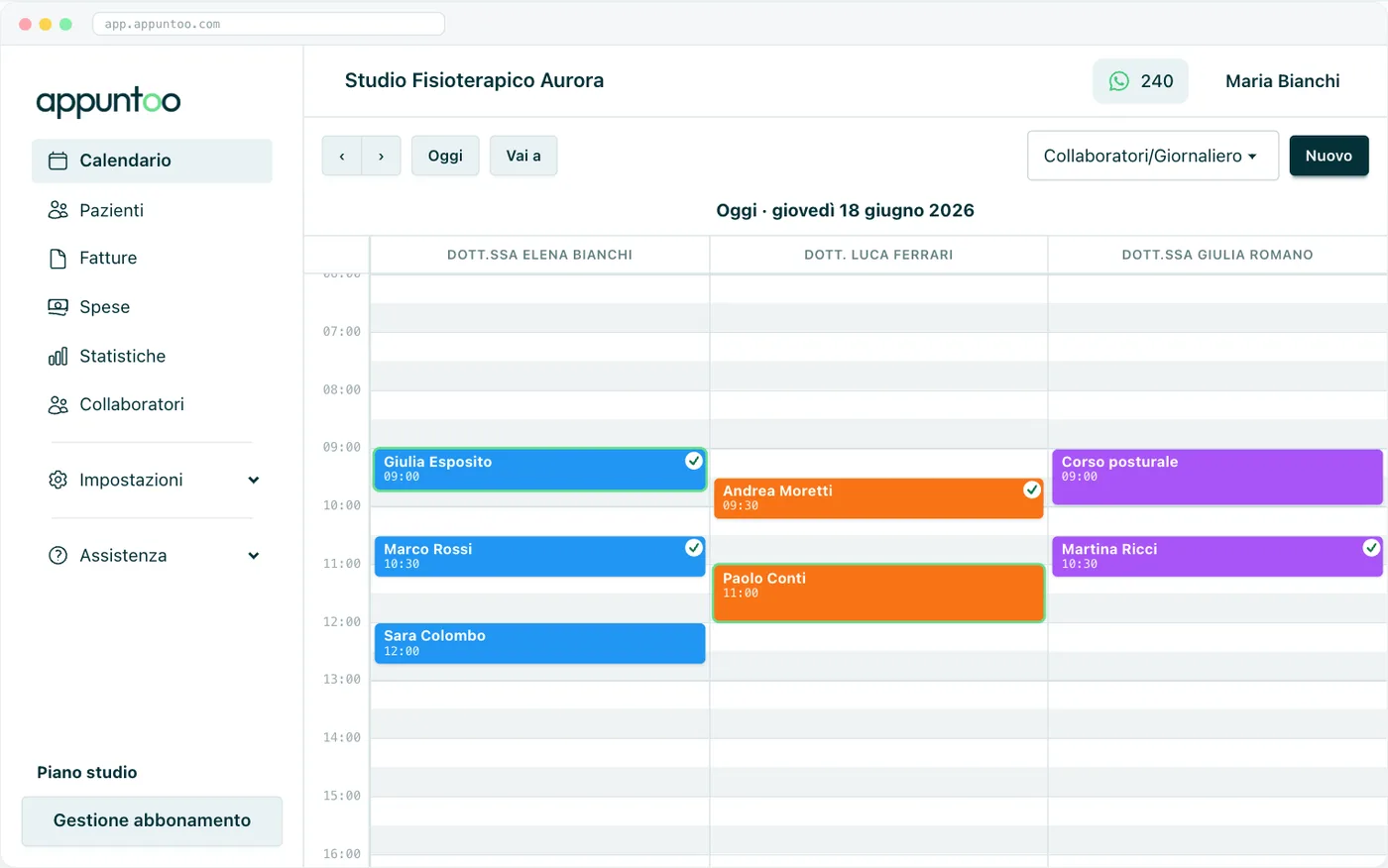Open the Calendario calendar icon
The image size is (1388, 868).
tap(58, 161)
